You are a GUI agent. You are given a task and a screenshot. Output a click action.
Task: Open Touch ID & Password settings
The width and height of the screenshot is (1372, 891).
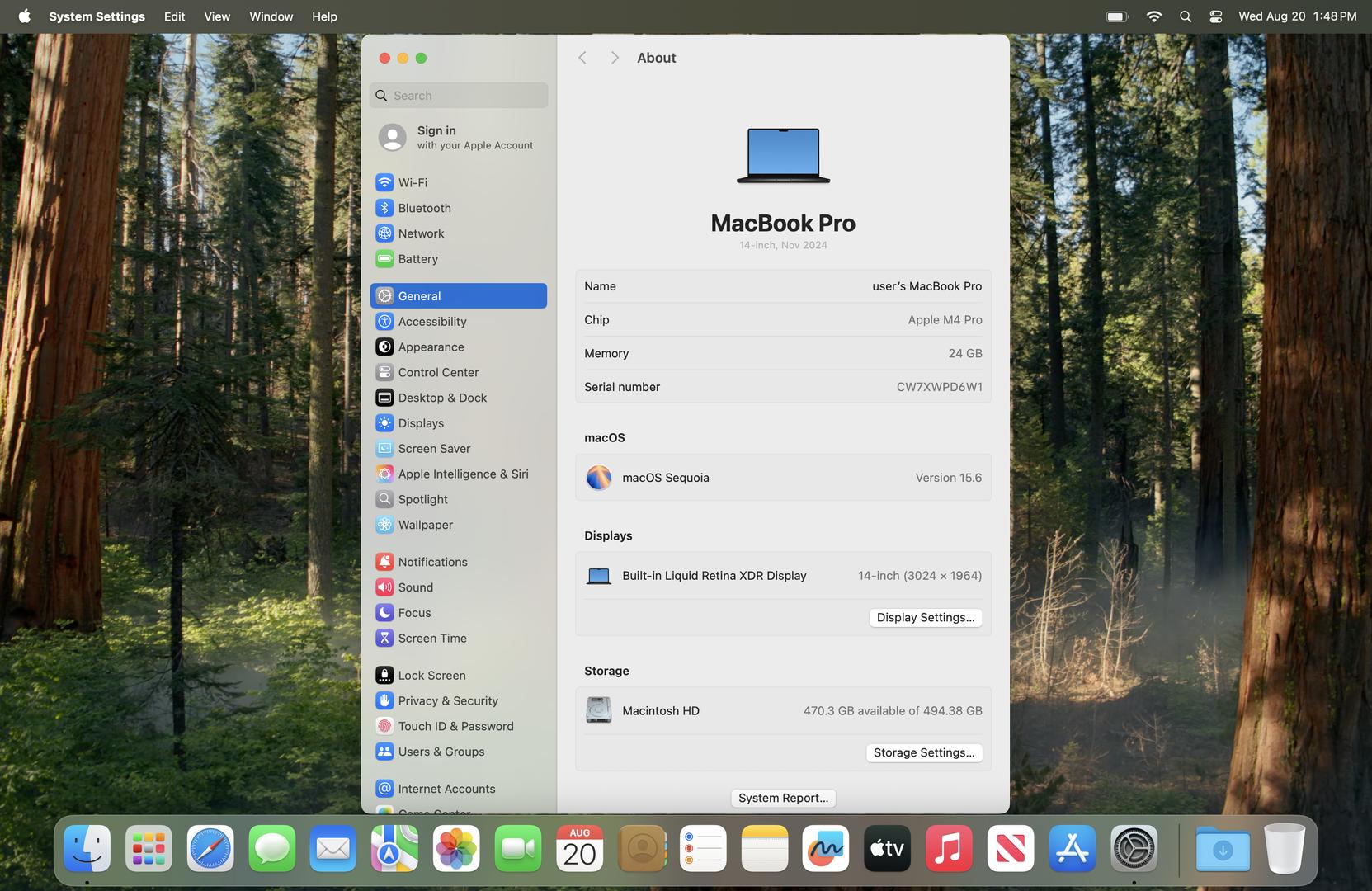click(458, 726)
